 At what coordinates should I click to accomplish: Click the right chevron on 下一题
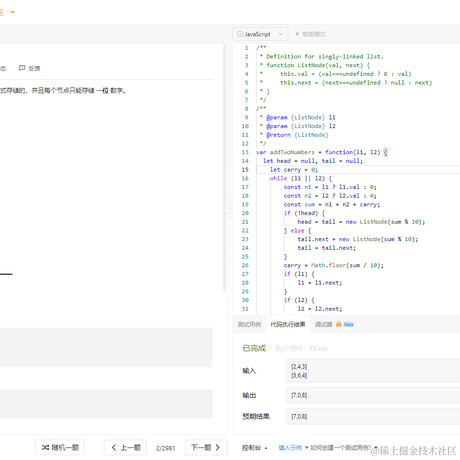pos(218,447)
